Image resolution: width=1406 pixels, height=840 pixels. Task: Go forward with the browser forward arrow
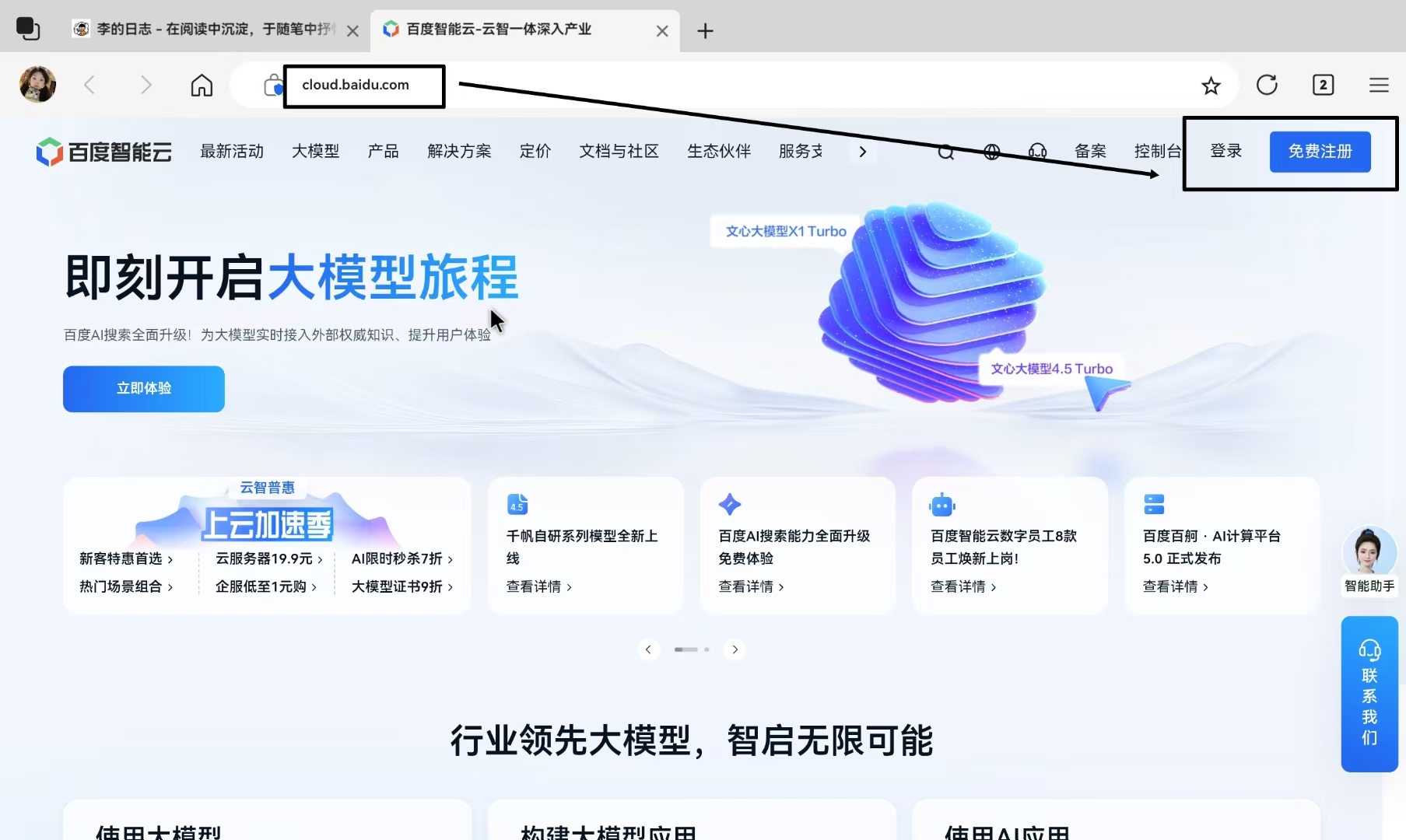(x=146, y=85)
